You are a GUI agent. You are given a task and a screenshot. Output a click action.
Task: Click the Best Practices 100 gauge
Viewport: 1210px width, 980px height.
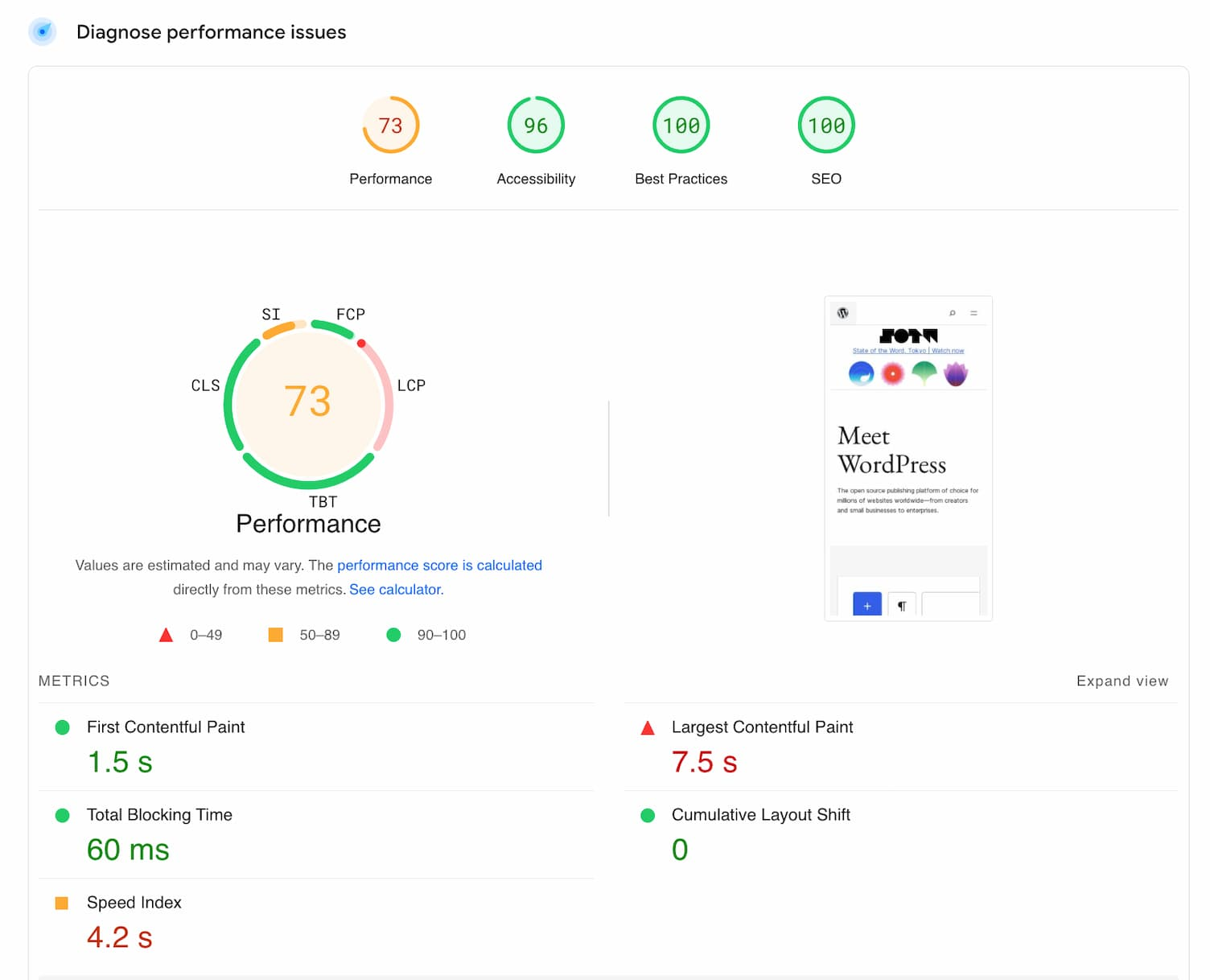681,126
